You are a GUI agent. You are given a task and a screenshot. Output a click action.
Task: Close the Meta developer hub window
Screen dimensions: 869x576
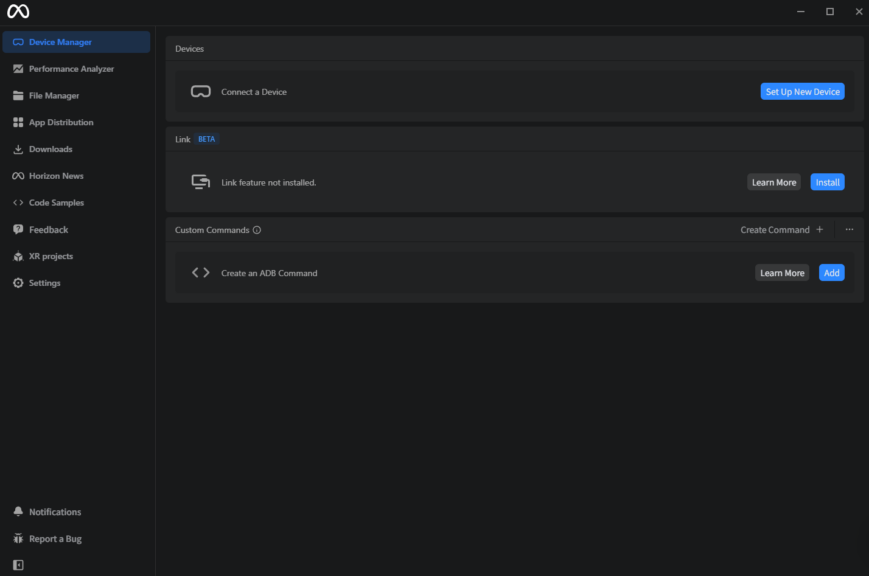pos(858,12)
